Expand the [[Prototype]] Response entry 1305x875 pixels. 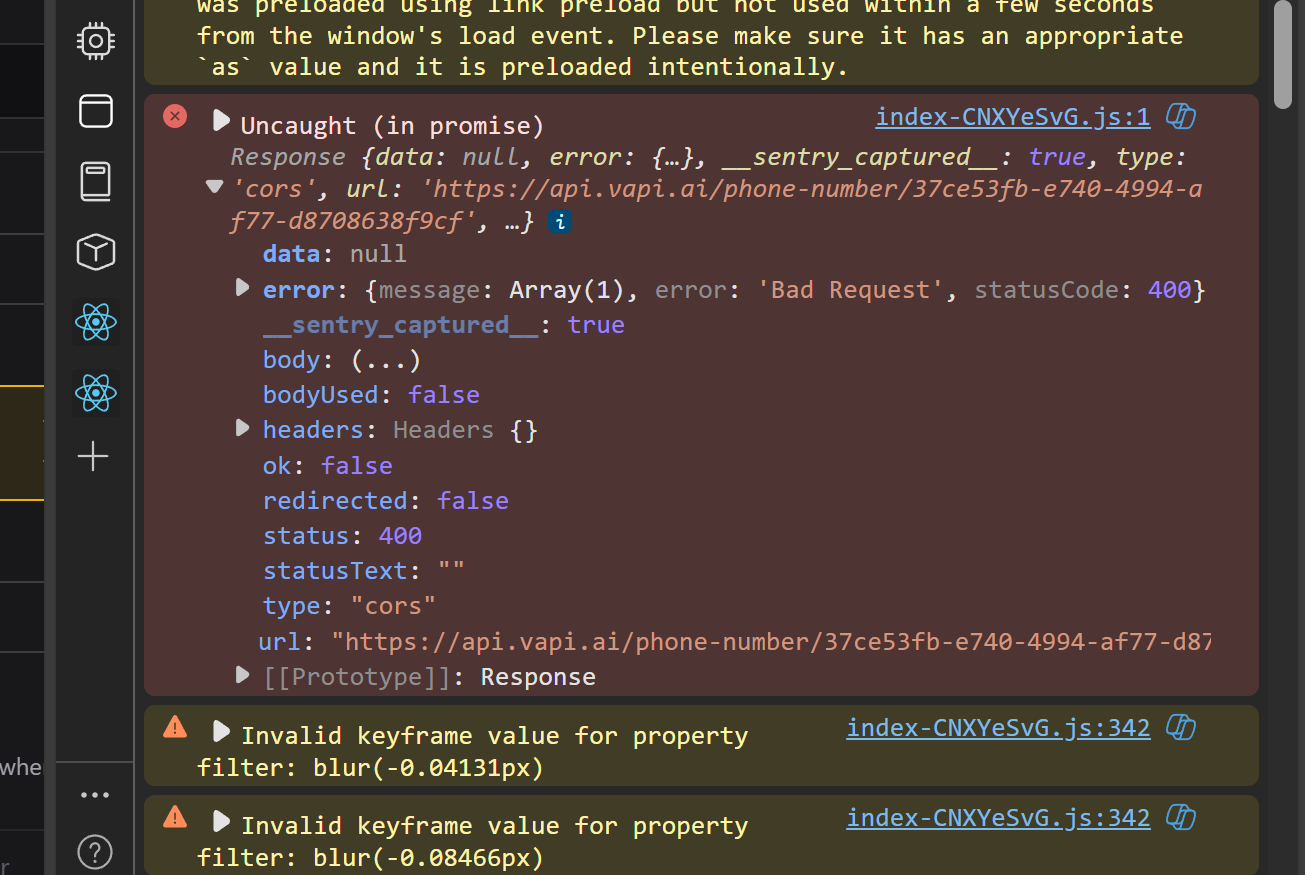click(x=241, y=675)
